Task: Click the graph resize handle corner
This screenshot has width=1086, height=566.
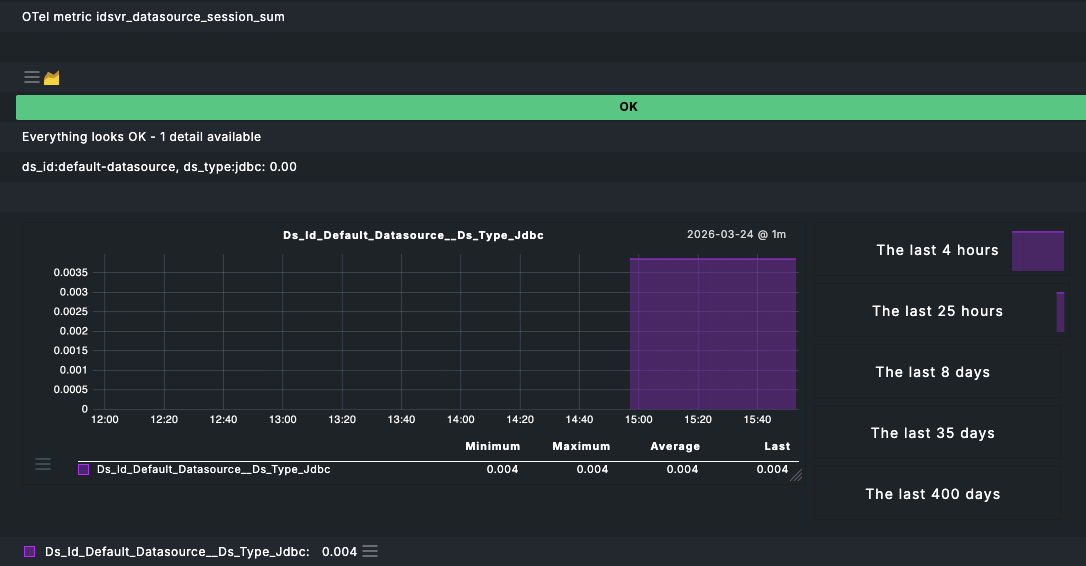Action: 796,476
